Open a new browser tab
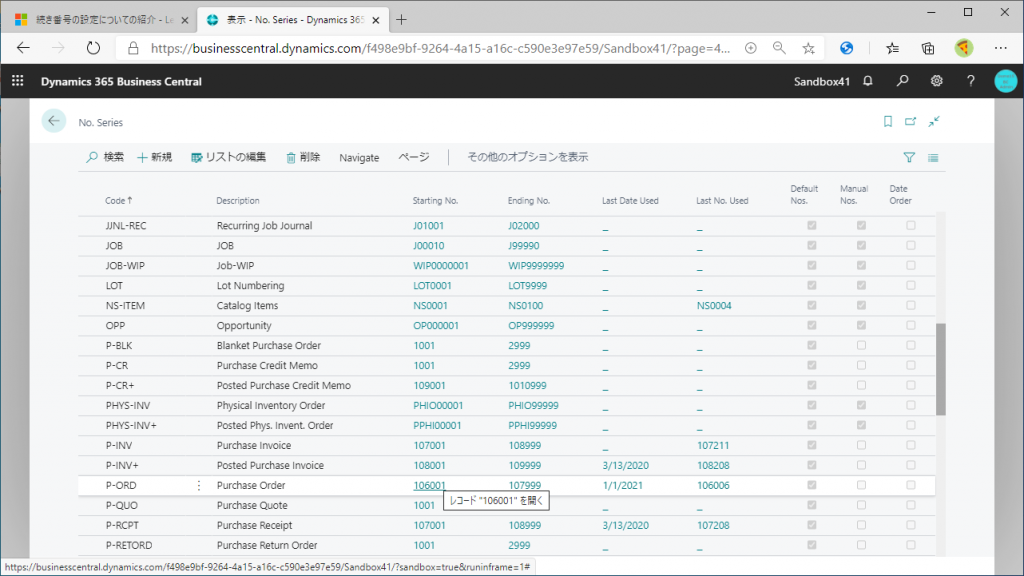Image resolution: width=1024 pixels, height=576 pixels. (401, 20)
